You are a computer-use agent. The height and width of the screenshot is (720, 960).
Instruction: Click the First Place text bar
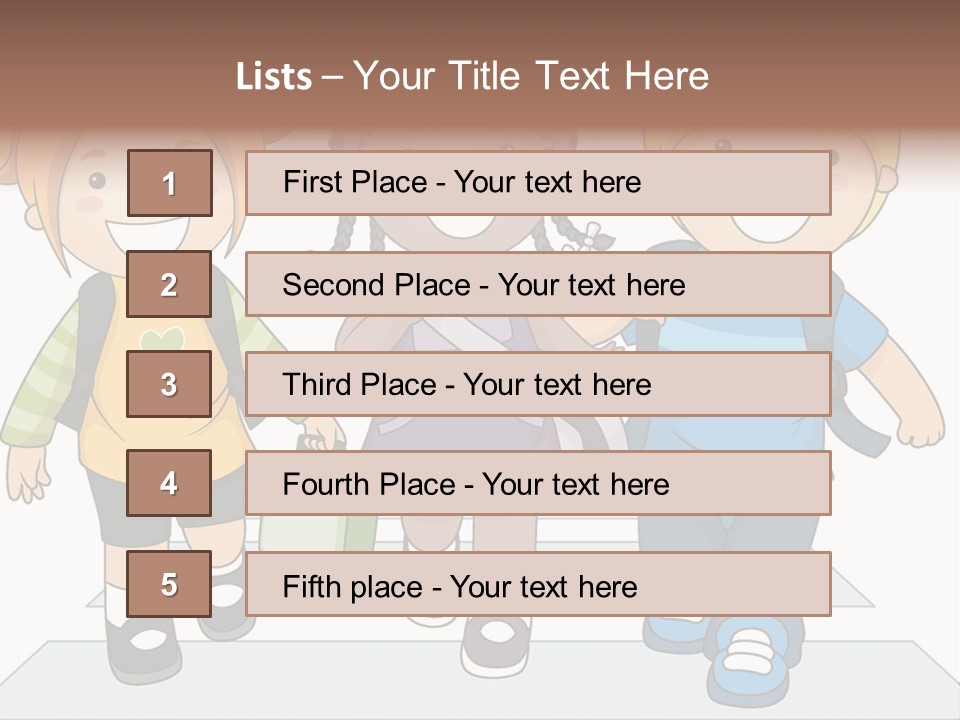pyautogui.click(x=538, y=183)
